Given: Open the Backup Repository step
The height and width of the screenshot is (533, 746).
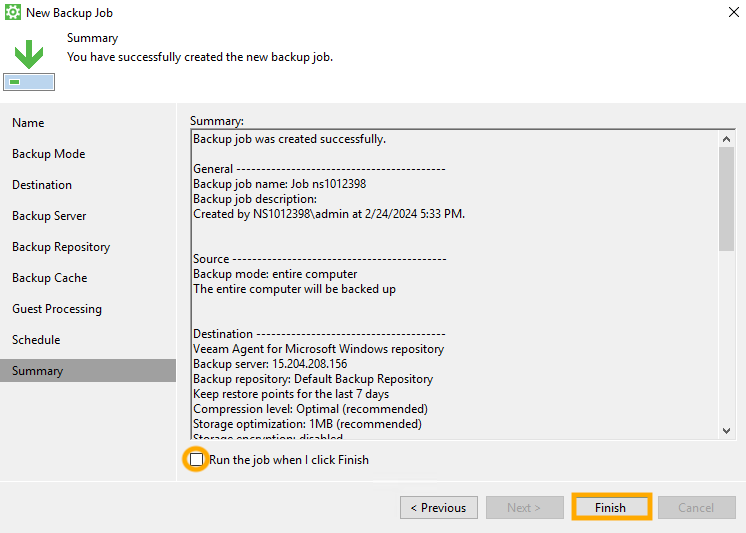Looking at the screenshot, I should click(x=61, y=247).
